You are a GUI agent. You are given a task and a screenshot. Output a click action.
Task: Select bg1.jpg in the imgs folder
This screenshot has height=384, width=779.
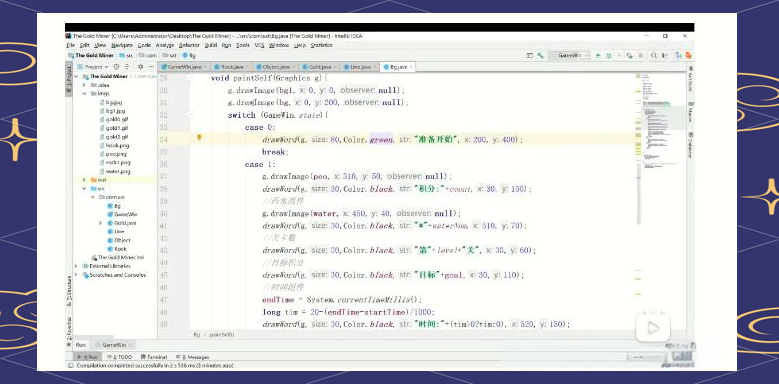(x=112, y=111)
